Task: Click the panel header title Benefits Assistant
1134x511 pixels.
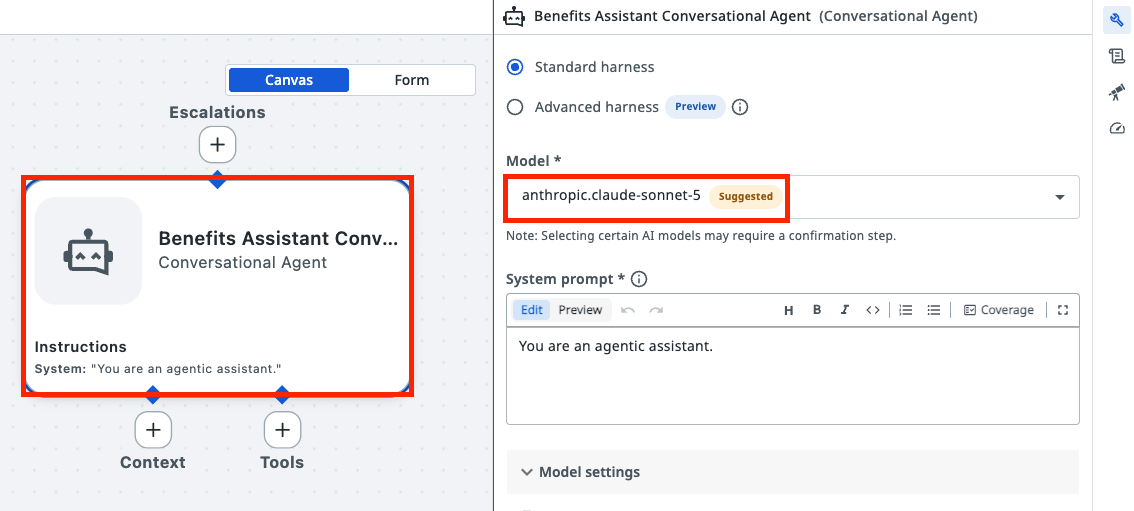Action: 673,16
